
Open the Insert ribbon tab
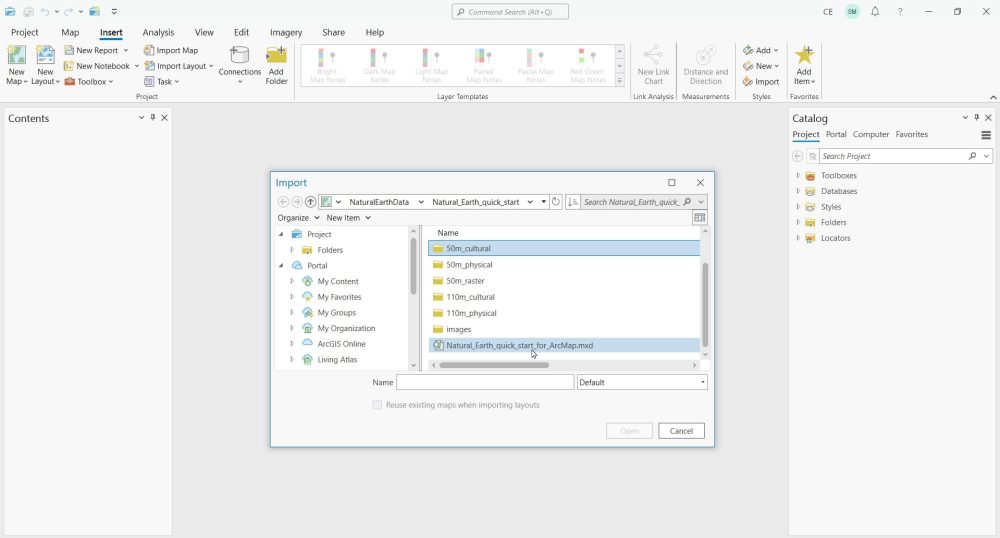[x=111, y=33]
